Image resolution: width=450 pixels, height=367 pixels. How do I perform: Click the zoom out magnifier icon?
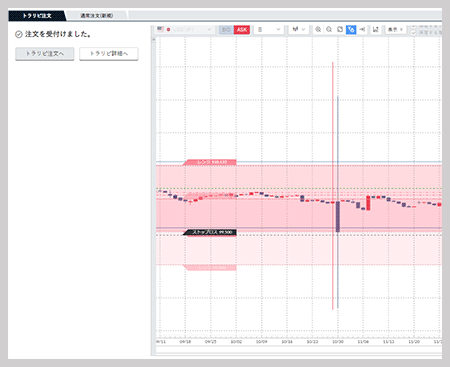click(x=329, y=29)
